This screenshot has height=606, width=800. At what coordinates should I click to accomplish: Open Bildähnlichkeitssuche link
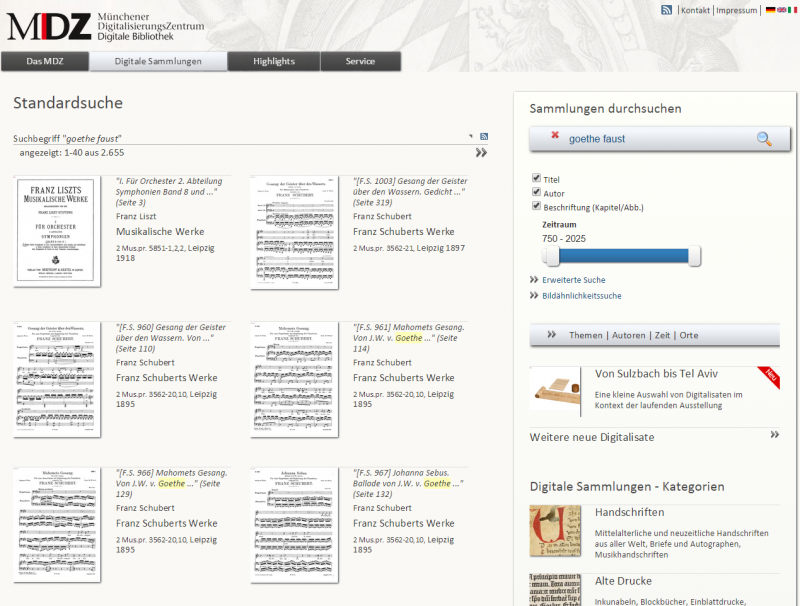[x=582, y=296]
